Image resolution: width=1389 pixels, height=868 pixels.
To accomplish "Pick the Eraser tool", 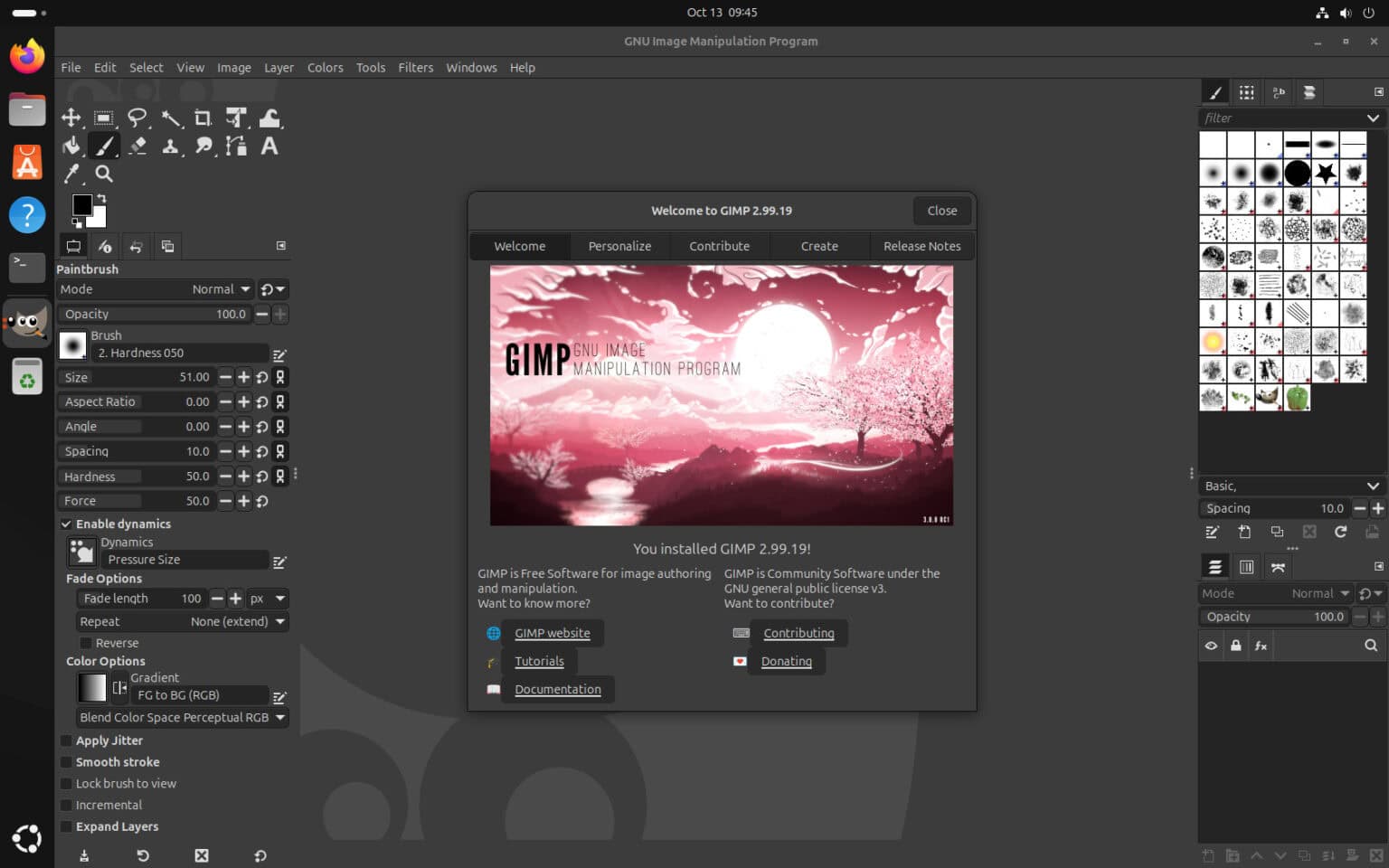I will (137, 146).
